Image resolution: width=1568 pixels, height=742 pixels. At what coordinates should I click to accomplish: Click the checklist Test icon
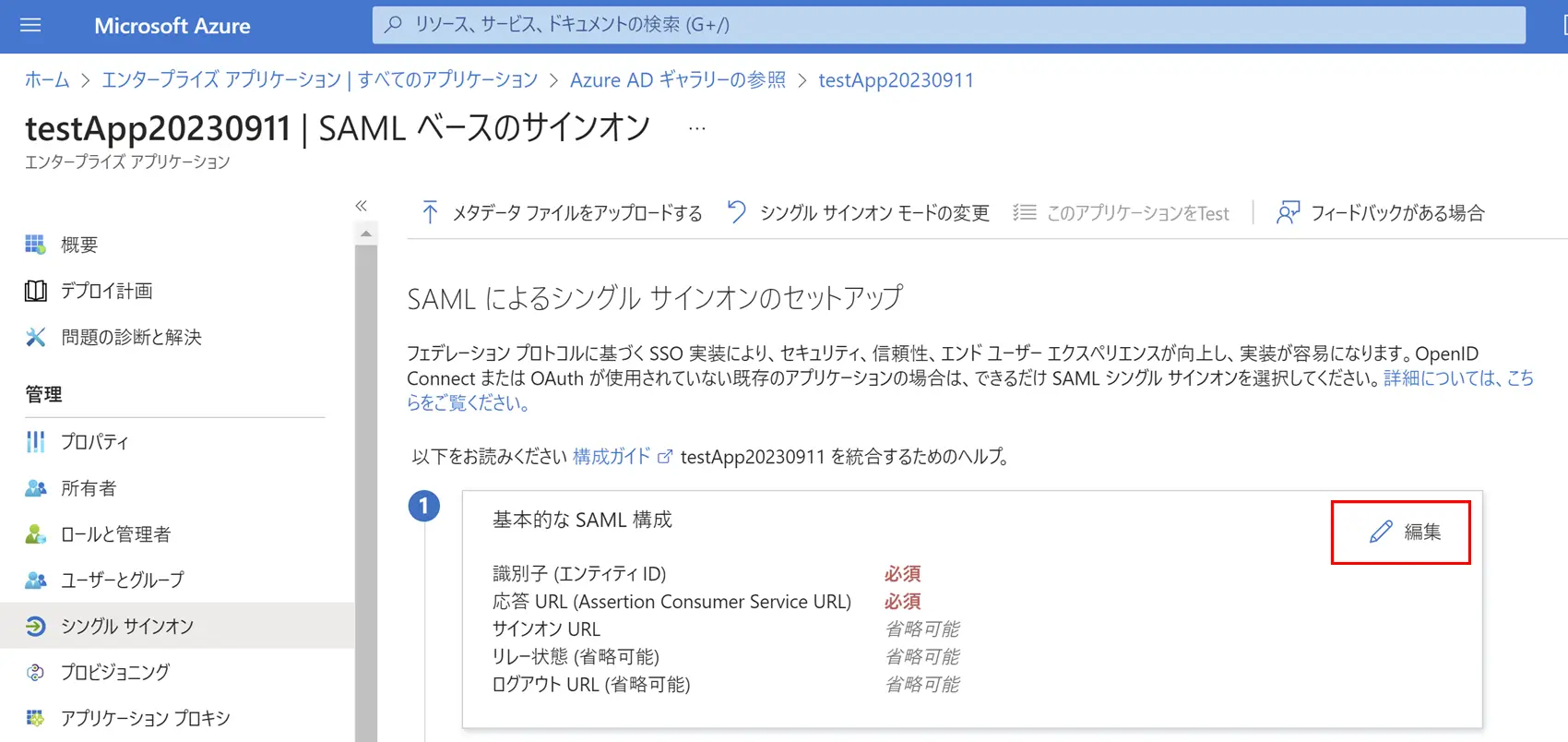tap(1024, 213)
